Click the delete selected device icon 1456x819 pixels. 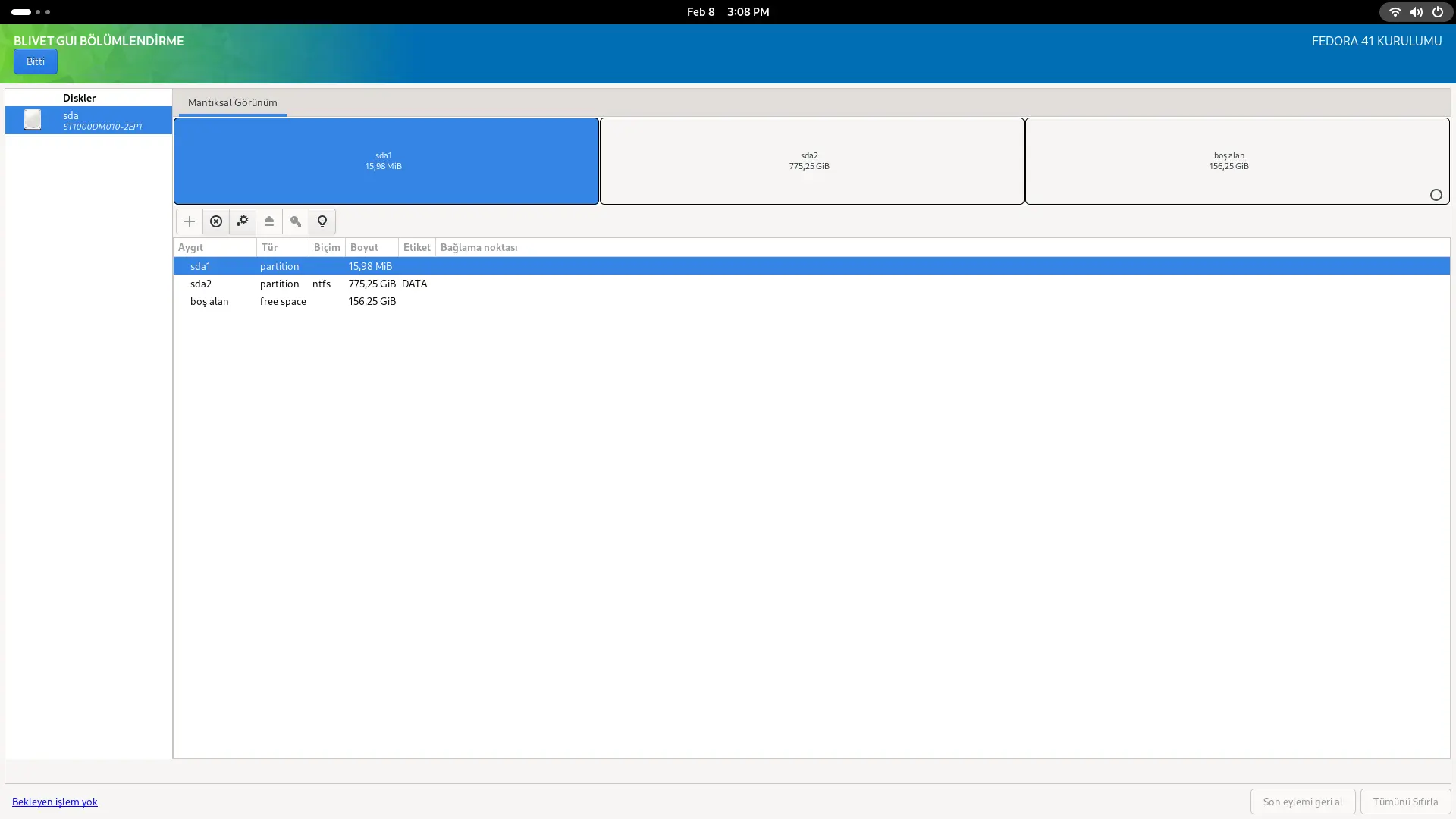pos(216,221)
